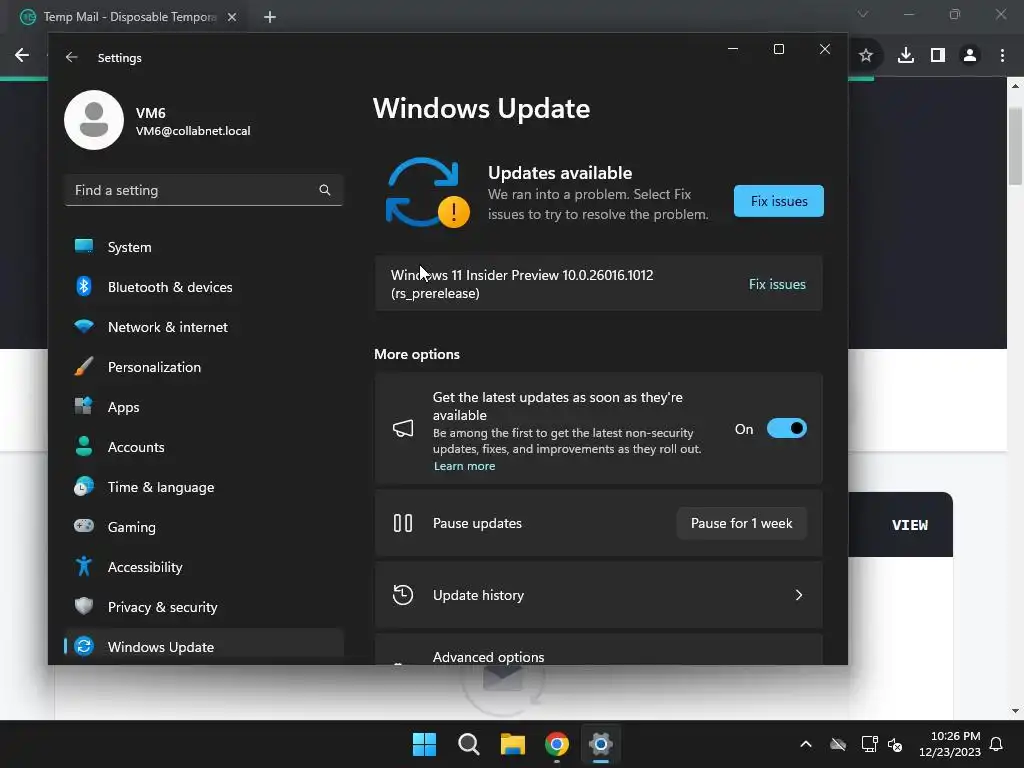Open clock showing 10:26 PM
This screenshot has height=768, width=1024.
[x=950, y=744]
